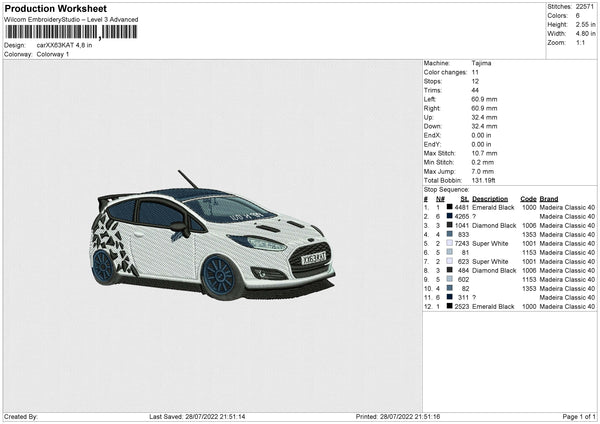Click the Max Jump value '7.0 mm'
This screenshot has height=424, width=600.
483,171
